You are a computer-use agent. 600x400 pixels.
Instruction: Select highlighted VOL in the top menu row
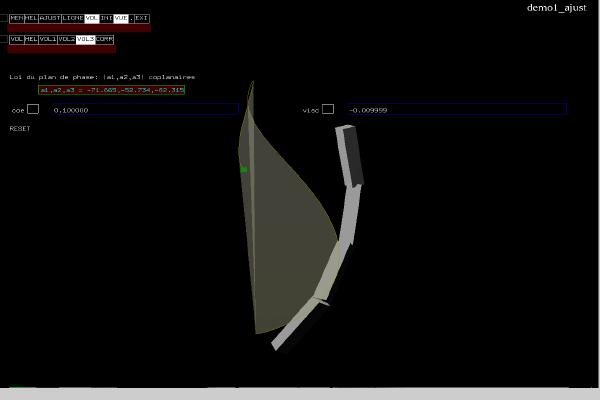pos(92,18)
